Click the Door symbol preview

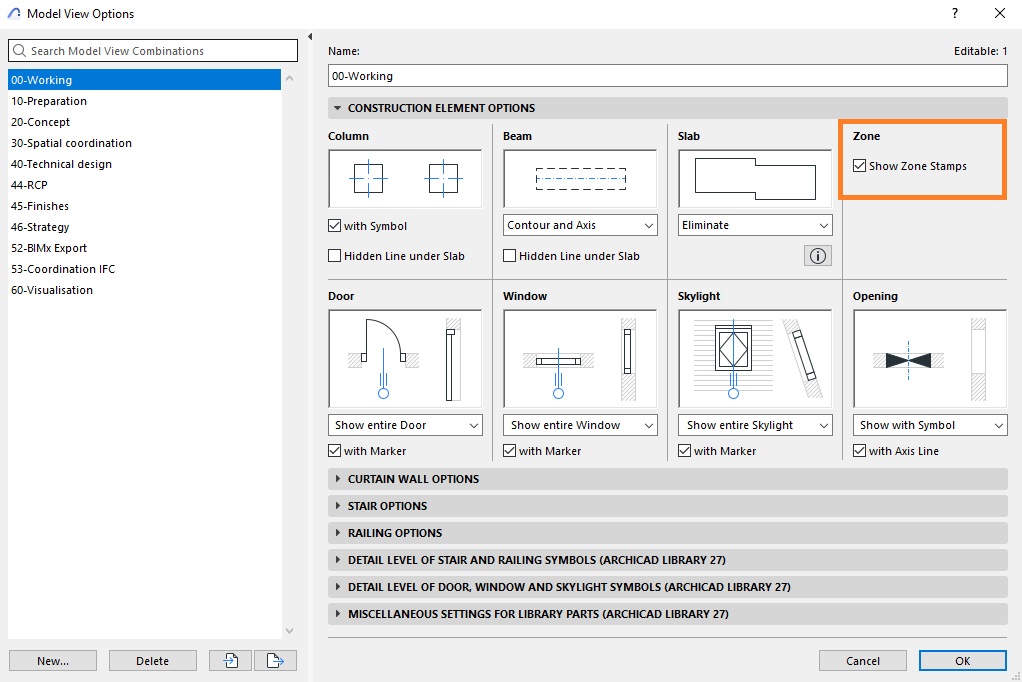coord(405,359)
